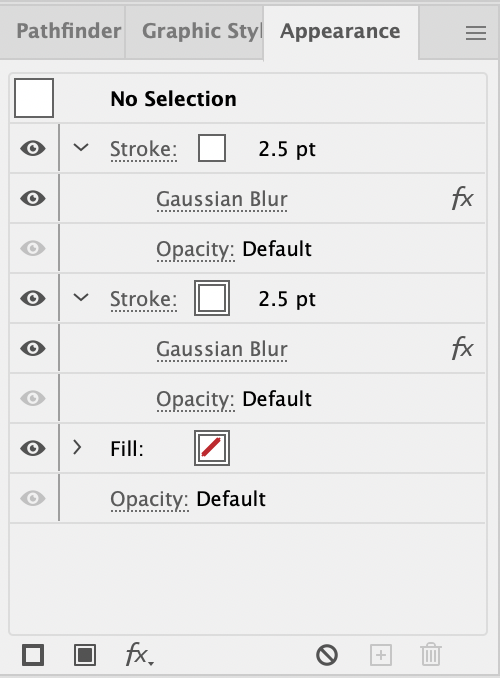Open the Add New Effect fx menu
Screen dimensions: 500x678
(x=139, y=654)
